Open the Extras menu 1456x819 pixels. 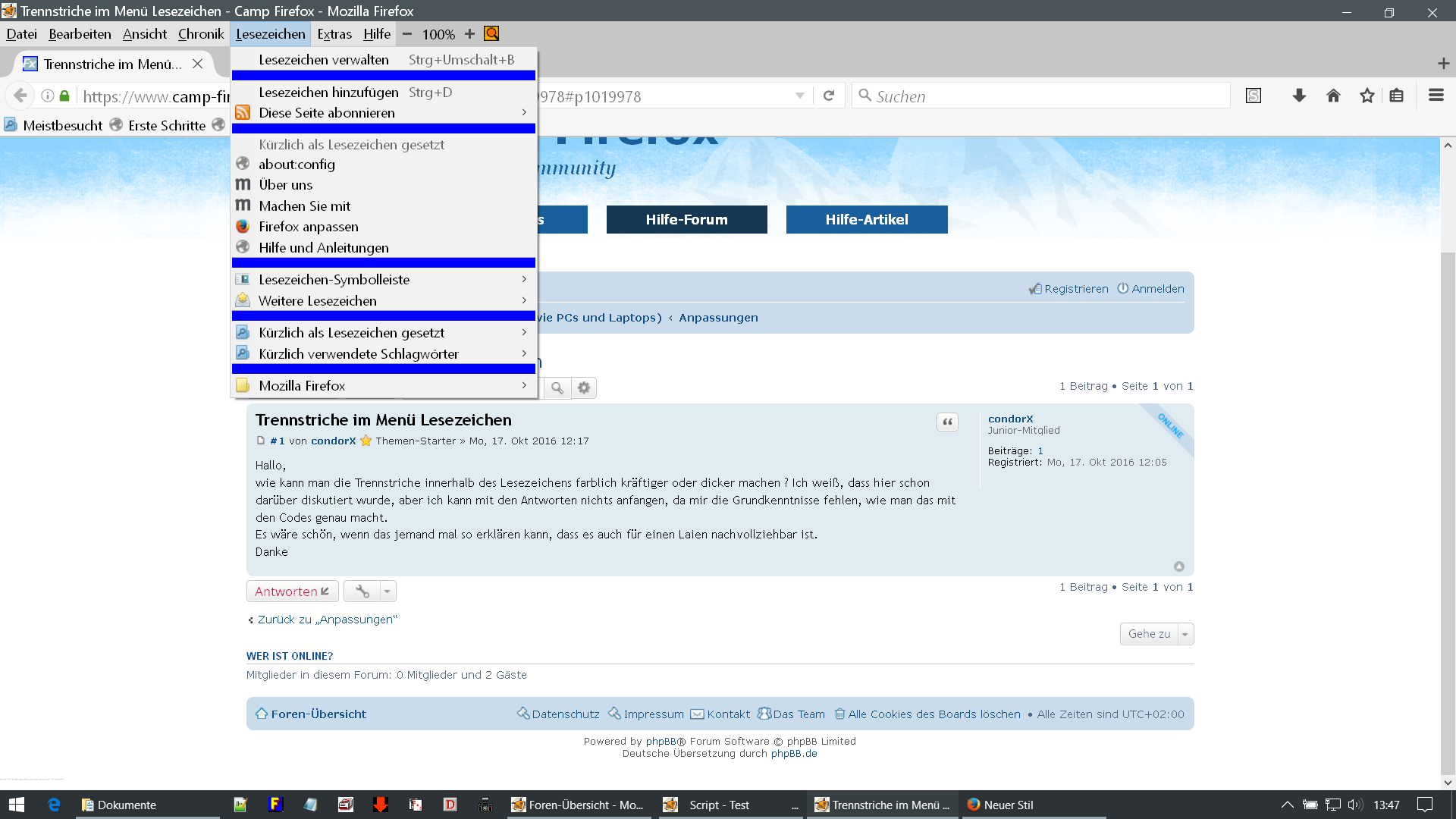pyautogui.click(x=334, y=34)
